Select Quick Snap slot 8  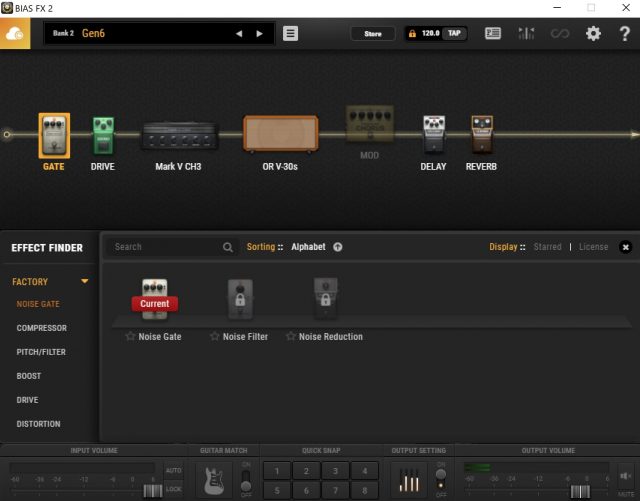click(x=364, y=490)
